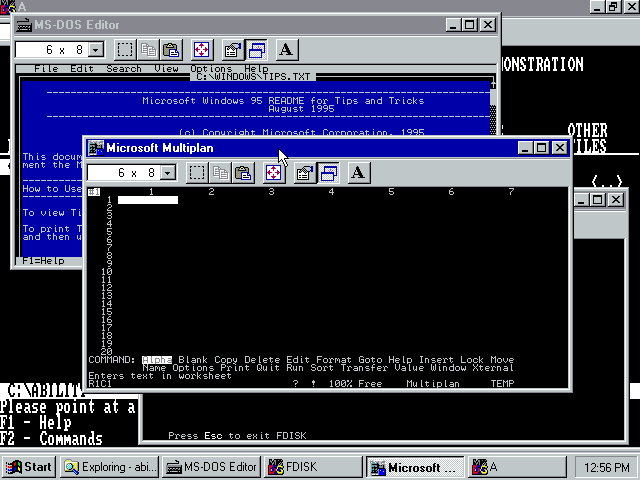The image size is (640, 480).
Task: Toggle Background icon in Multiplan toolbar
Action: pos(328,173)
